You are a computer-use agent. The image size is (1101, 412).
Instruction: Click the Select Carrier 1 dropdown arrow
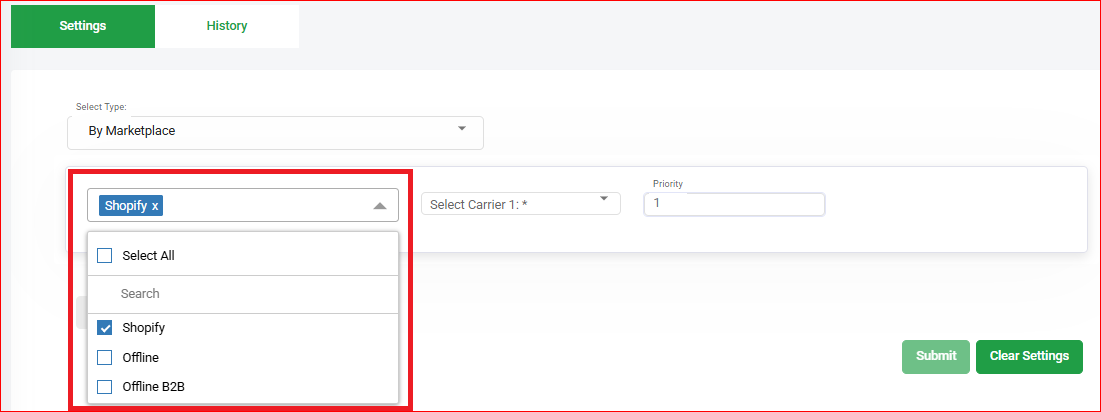pyautogui.click(x=603, y=199)
